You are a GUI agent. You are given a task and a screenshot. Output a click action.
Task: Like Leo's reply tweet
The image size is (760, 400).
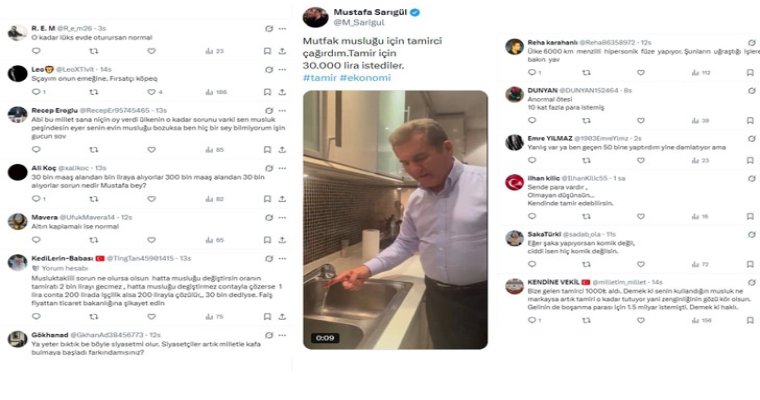[x=152, y=92]
